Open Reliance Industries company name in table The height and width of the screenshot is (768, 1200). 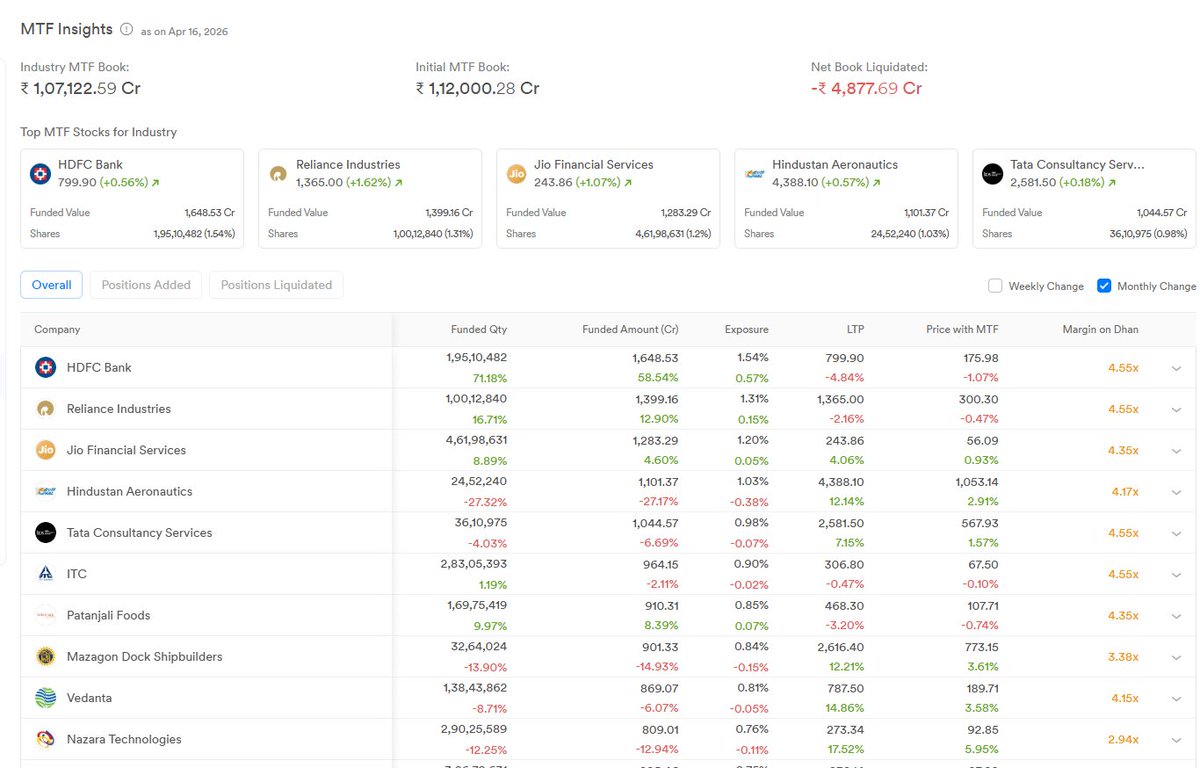click(119, 409)
